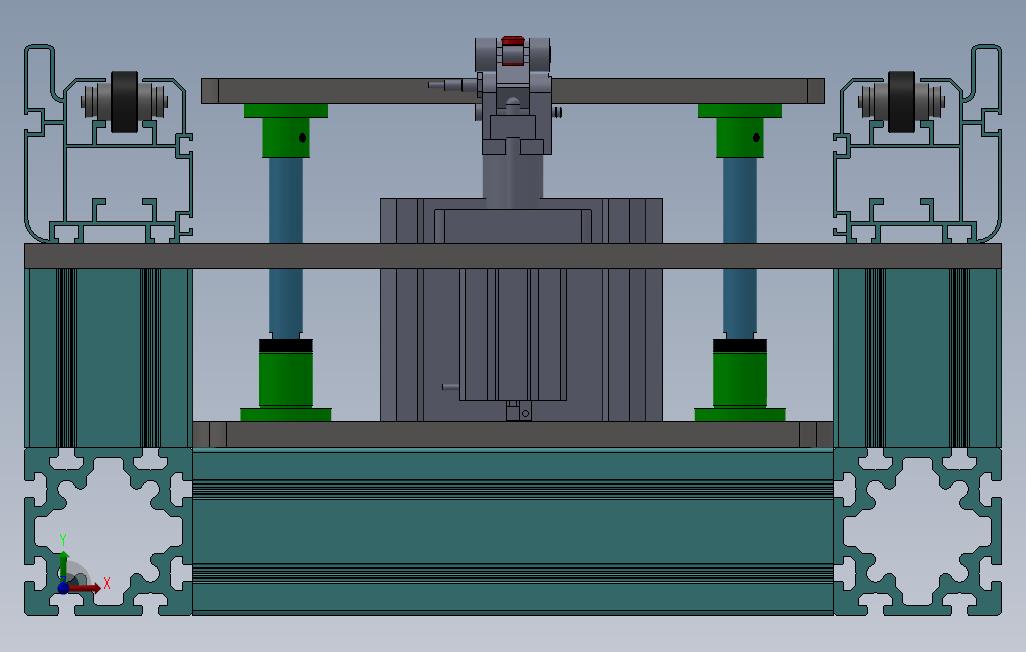Select the right upper green shaft collar
Screen dimensions: 1026x652
click(x=739, y=130)
